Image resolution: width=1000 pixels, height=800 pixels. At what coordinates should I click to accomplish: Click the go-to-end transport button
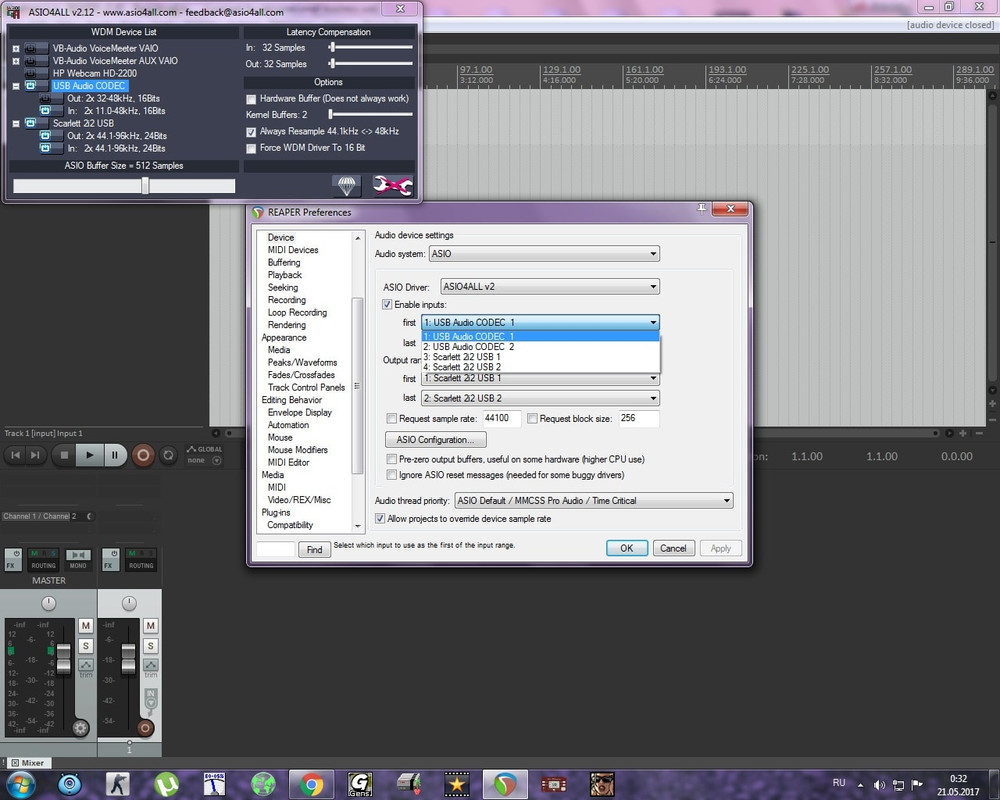[36, 455]
